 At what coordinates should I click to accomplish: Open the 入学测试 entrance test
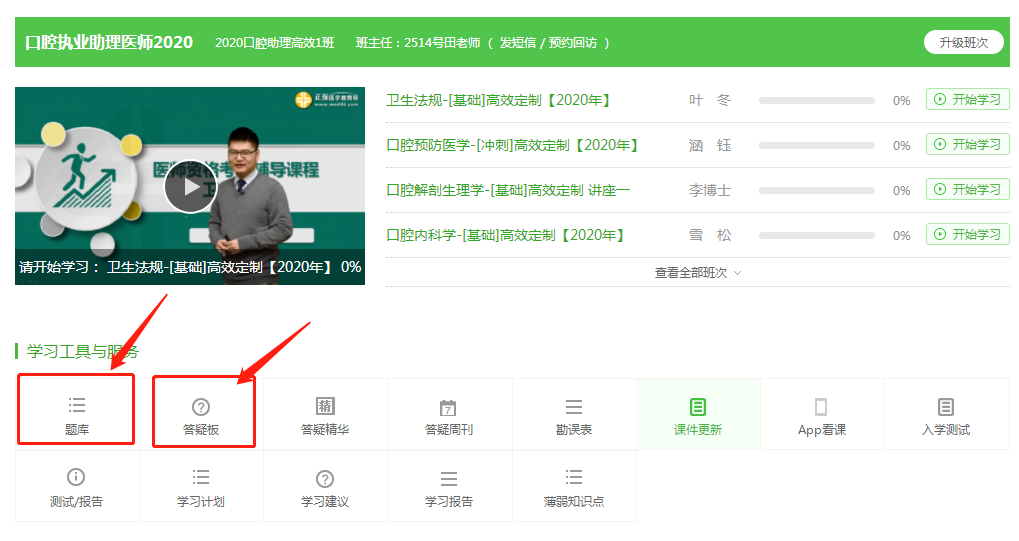point(946,415)
